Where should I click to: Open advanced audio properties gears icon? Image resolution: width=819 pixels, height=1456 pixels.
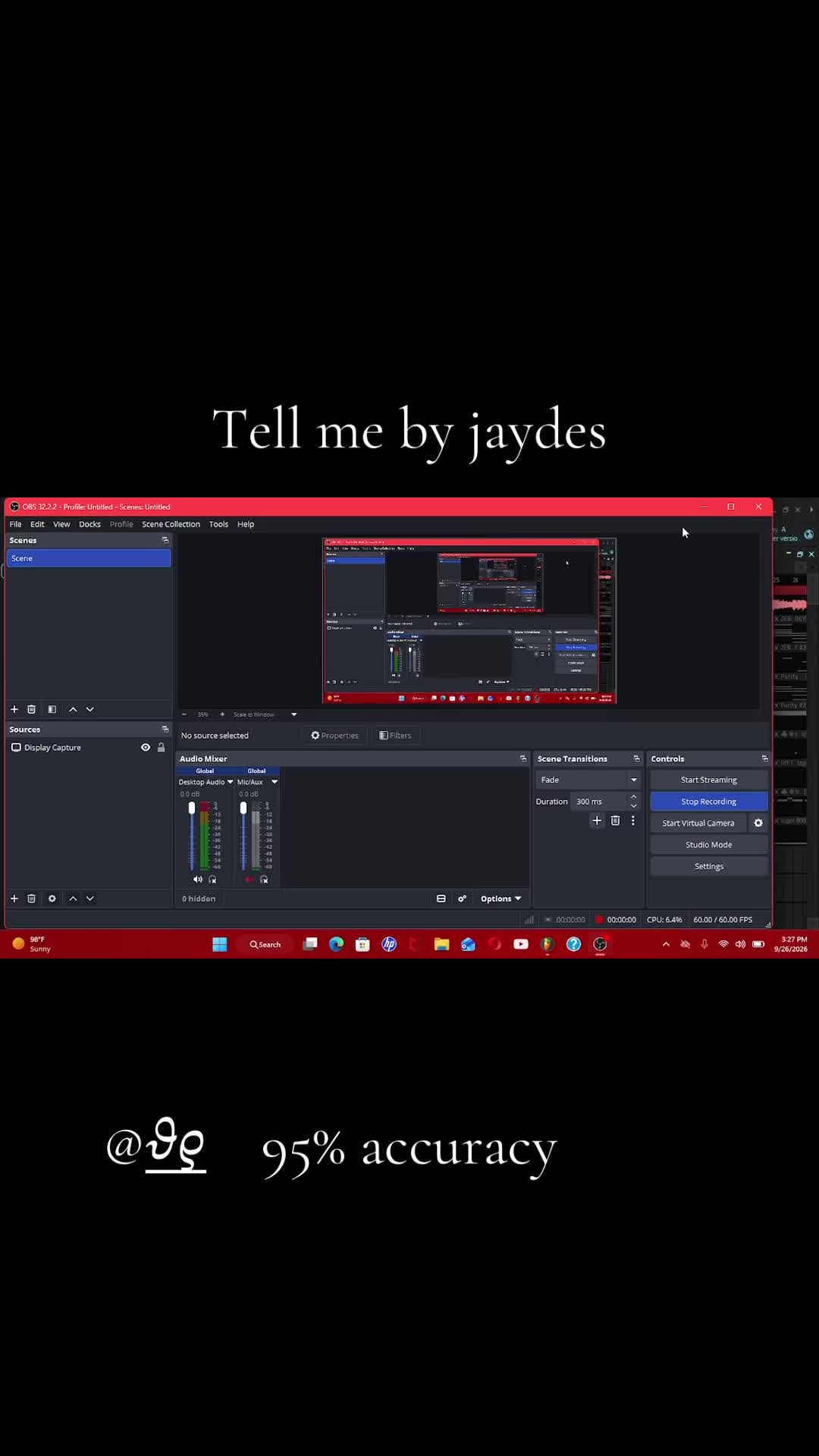click(462, 899)
